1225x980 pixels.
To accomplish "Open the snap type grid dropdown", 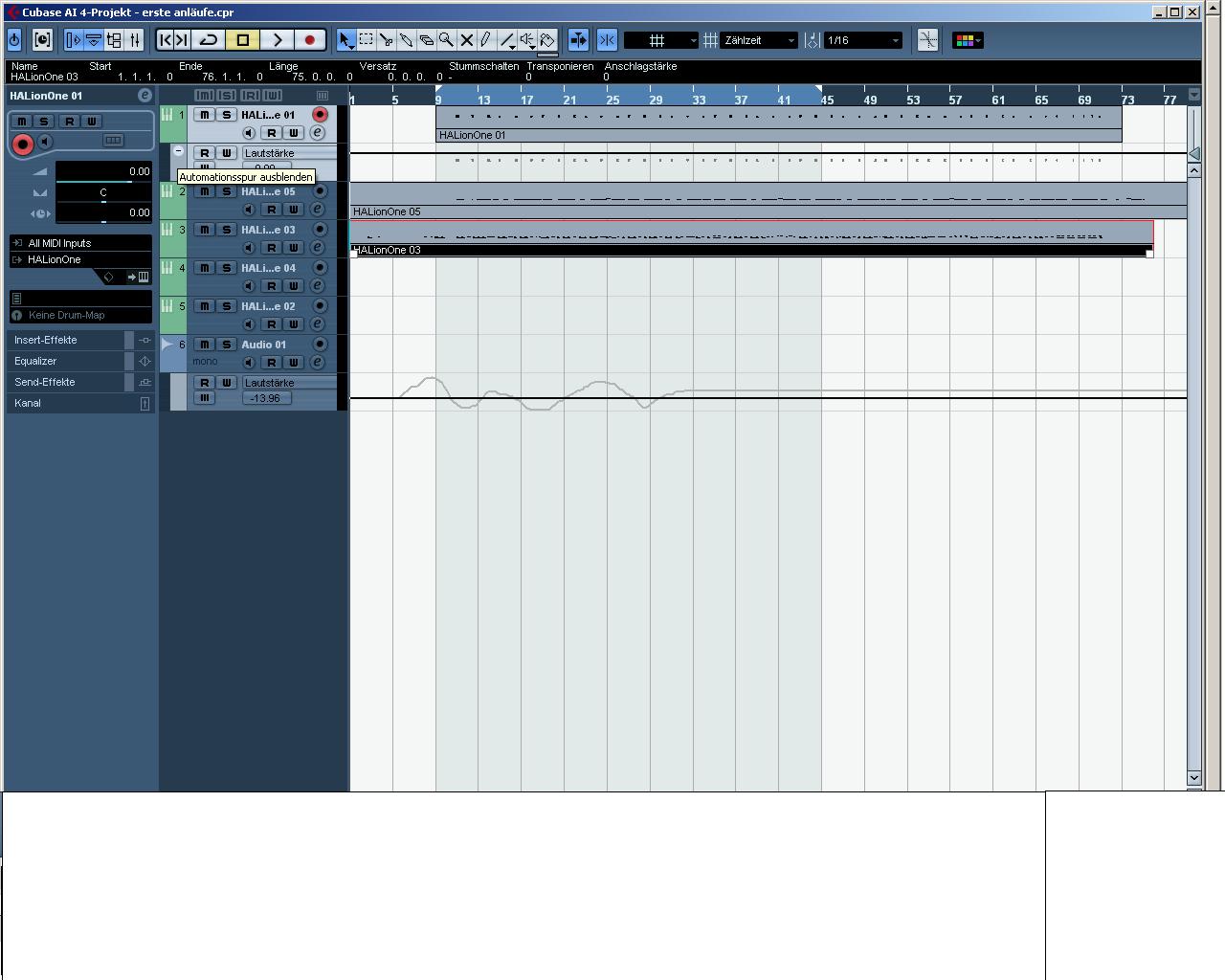I will (661, 40).
